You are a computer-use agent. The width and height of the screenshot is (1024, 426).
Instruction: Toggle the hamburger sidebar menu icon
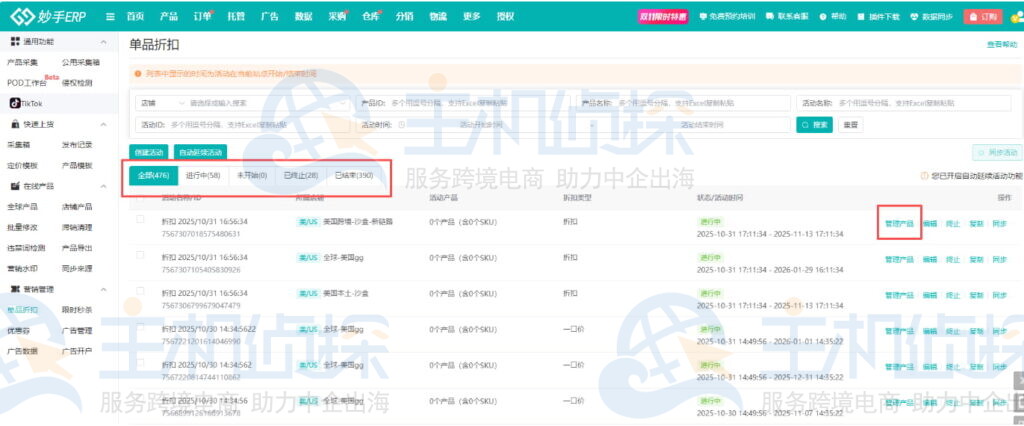[110, 17]
